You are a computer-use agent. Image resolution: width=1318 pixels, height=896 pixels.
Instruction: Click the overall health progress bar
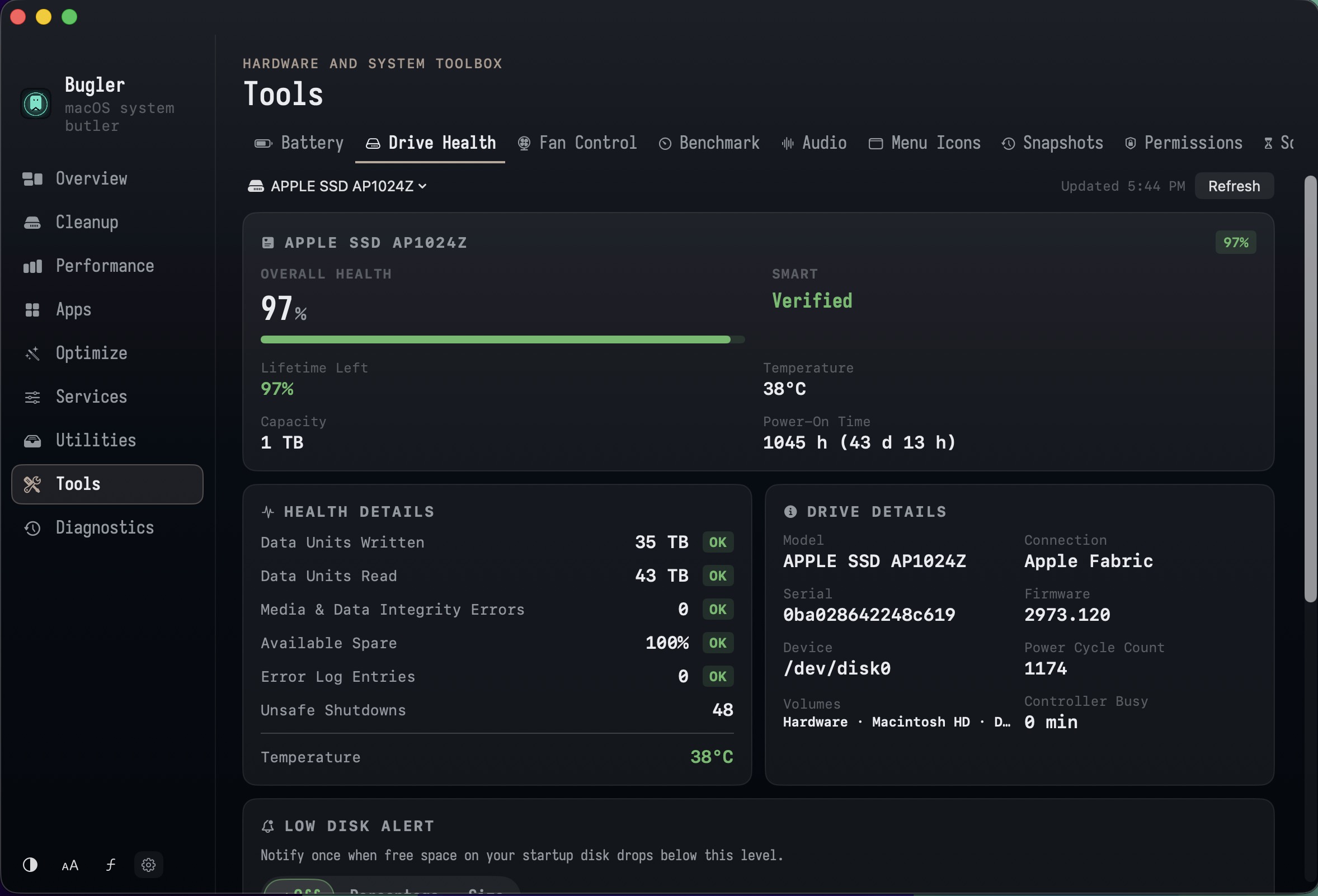pos(502,339)
